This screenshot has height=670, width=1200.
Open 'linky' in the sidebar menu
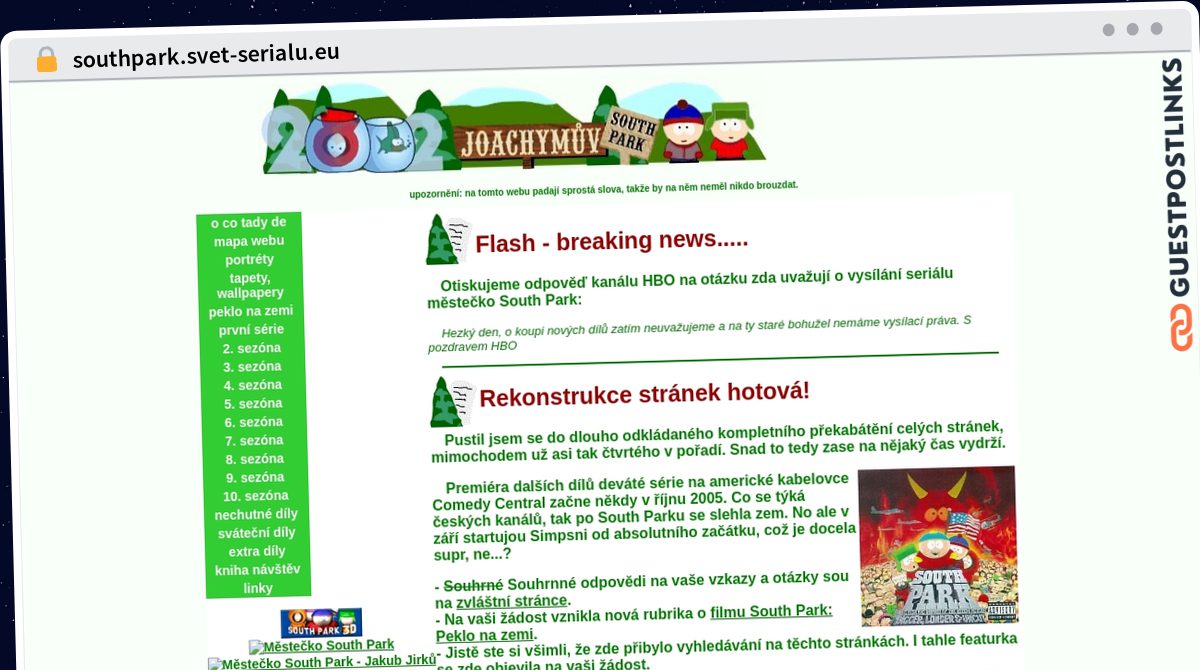(x=258, y=588)
